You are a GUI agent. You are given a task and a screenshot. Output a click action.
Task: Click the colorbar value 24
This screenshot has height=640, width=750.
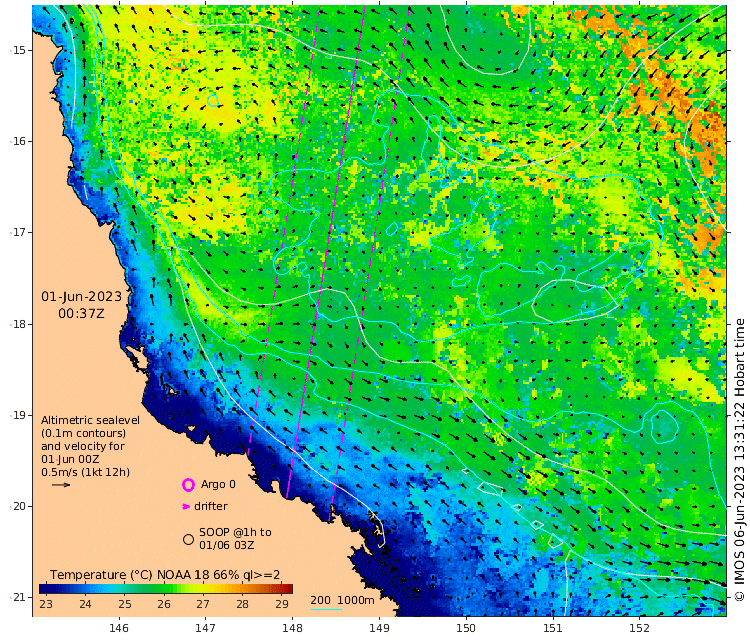pos(85,604)
